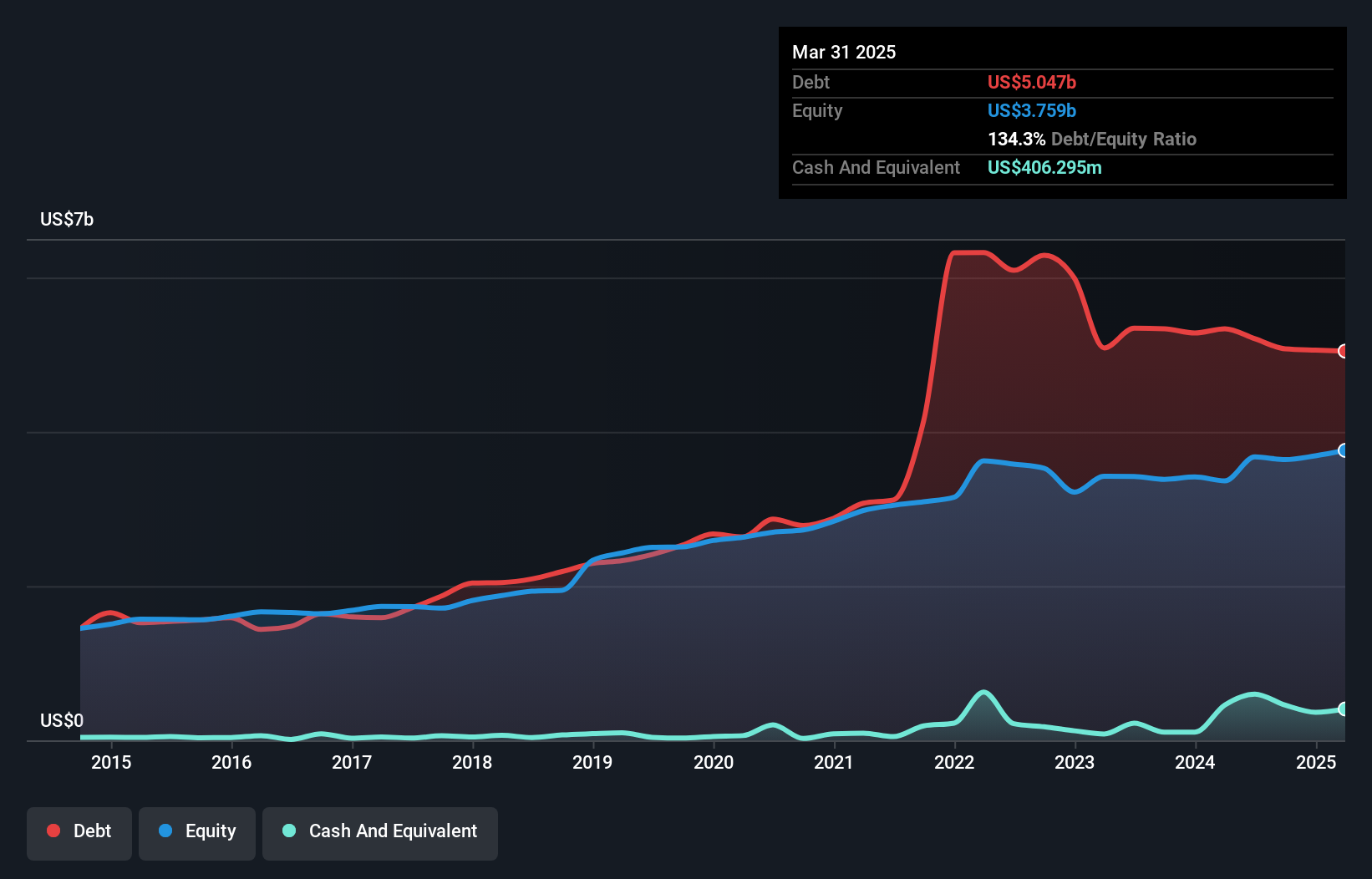Click the US$7b axis label
Viewport: 1372px width, 879px height.
[x=67, y=219]
